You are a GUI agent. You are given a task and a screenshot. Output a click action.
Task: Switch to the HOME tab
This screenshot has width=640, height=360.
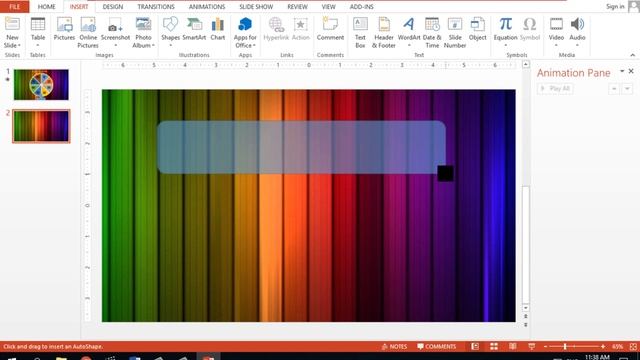click(47, 7)
